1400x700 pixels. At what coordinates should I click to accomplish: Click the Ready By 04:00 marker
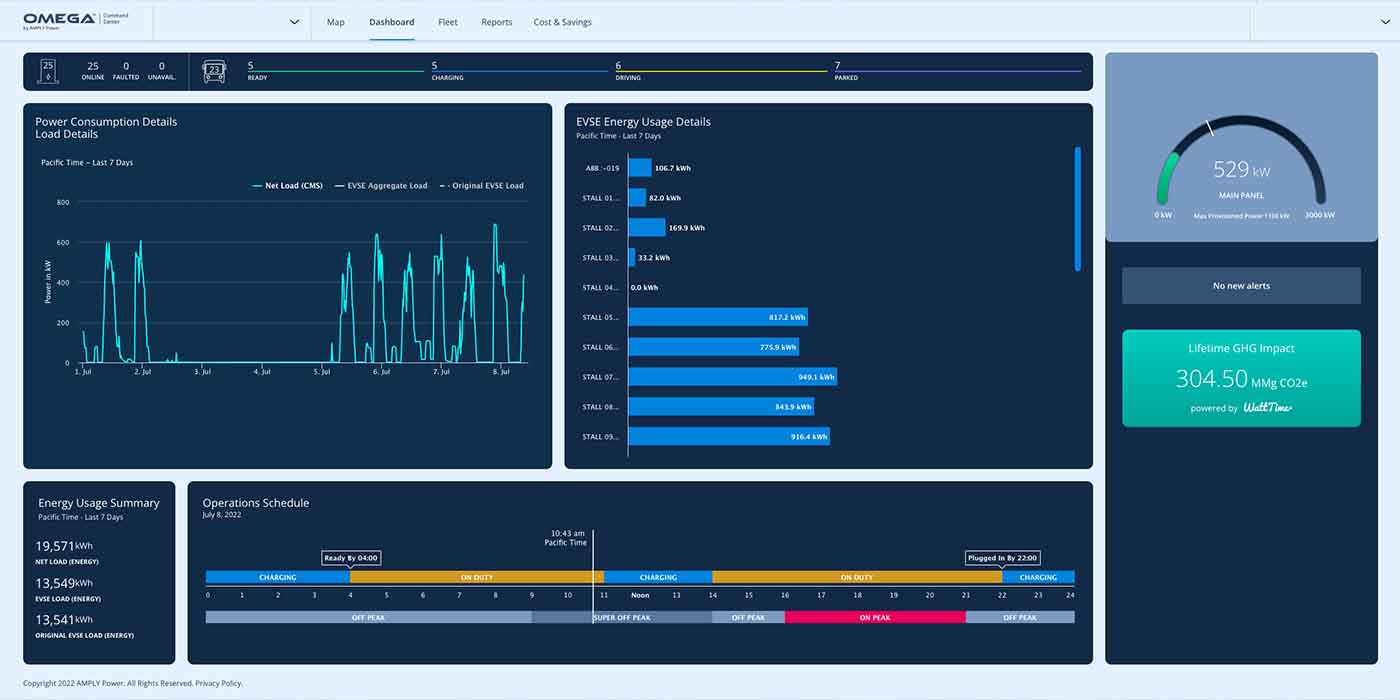350,557
